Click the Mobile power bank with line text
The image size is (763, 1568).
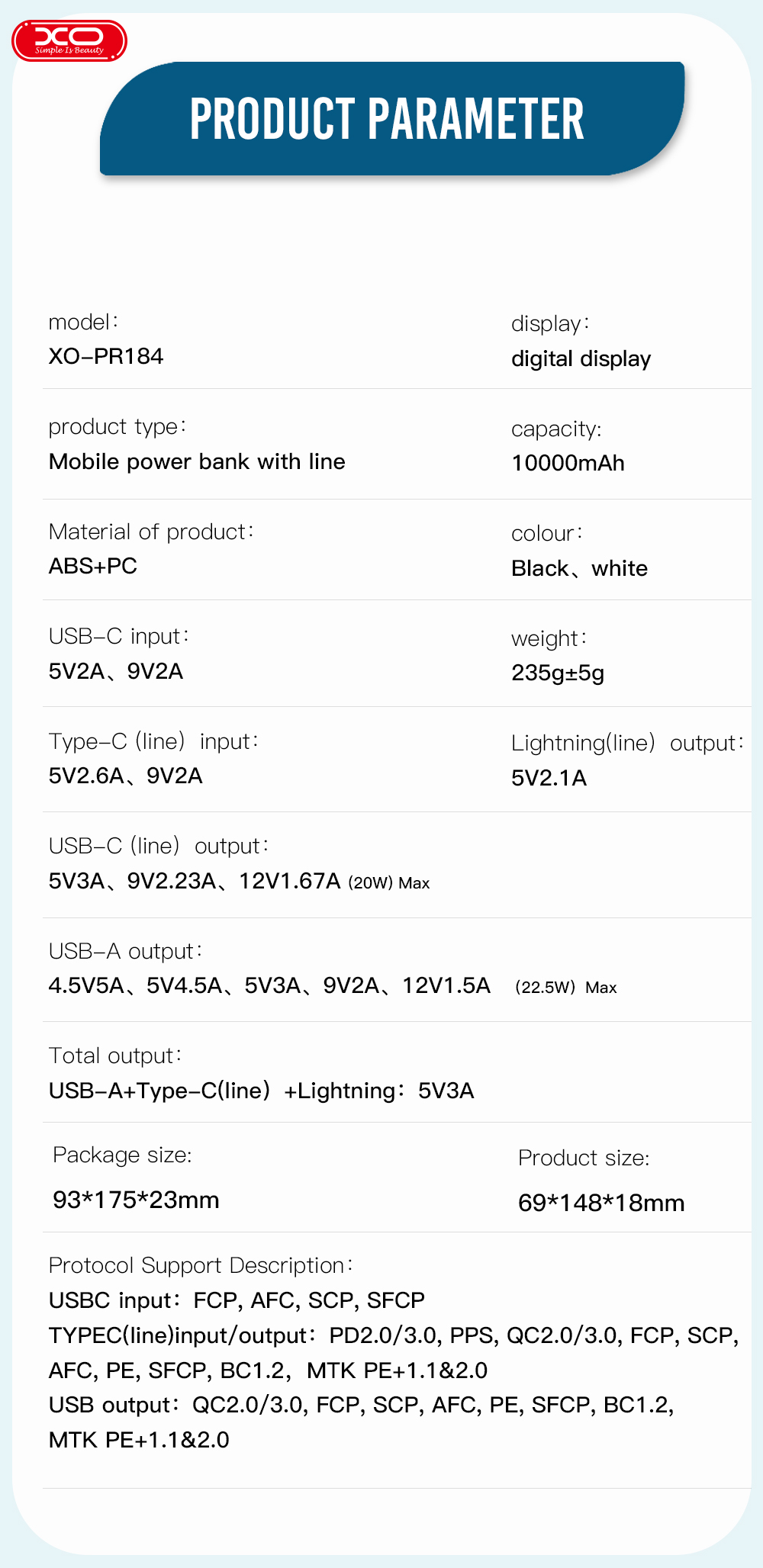click(x=197, y=462)
